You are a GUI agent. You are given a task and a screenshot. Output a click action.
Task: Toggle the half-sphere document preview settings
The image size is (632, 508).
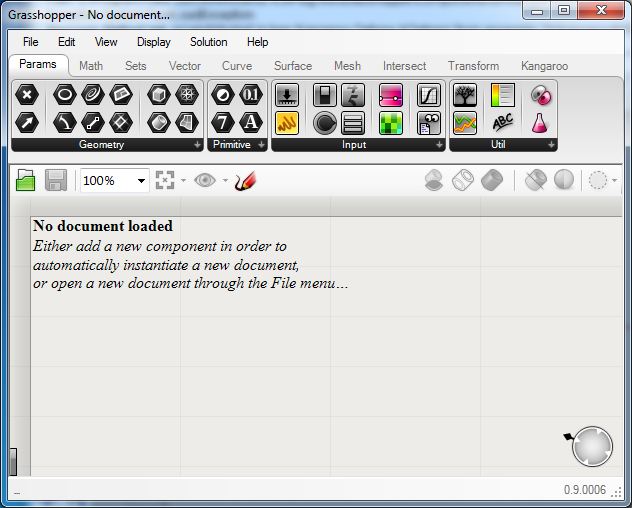(563, 180)
